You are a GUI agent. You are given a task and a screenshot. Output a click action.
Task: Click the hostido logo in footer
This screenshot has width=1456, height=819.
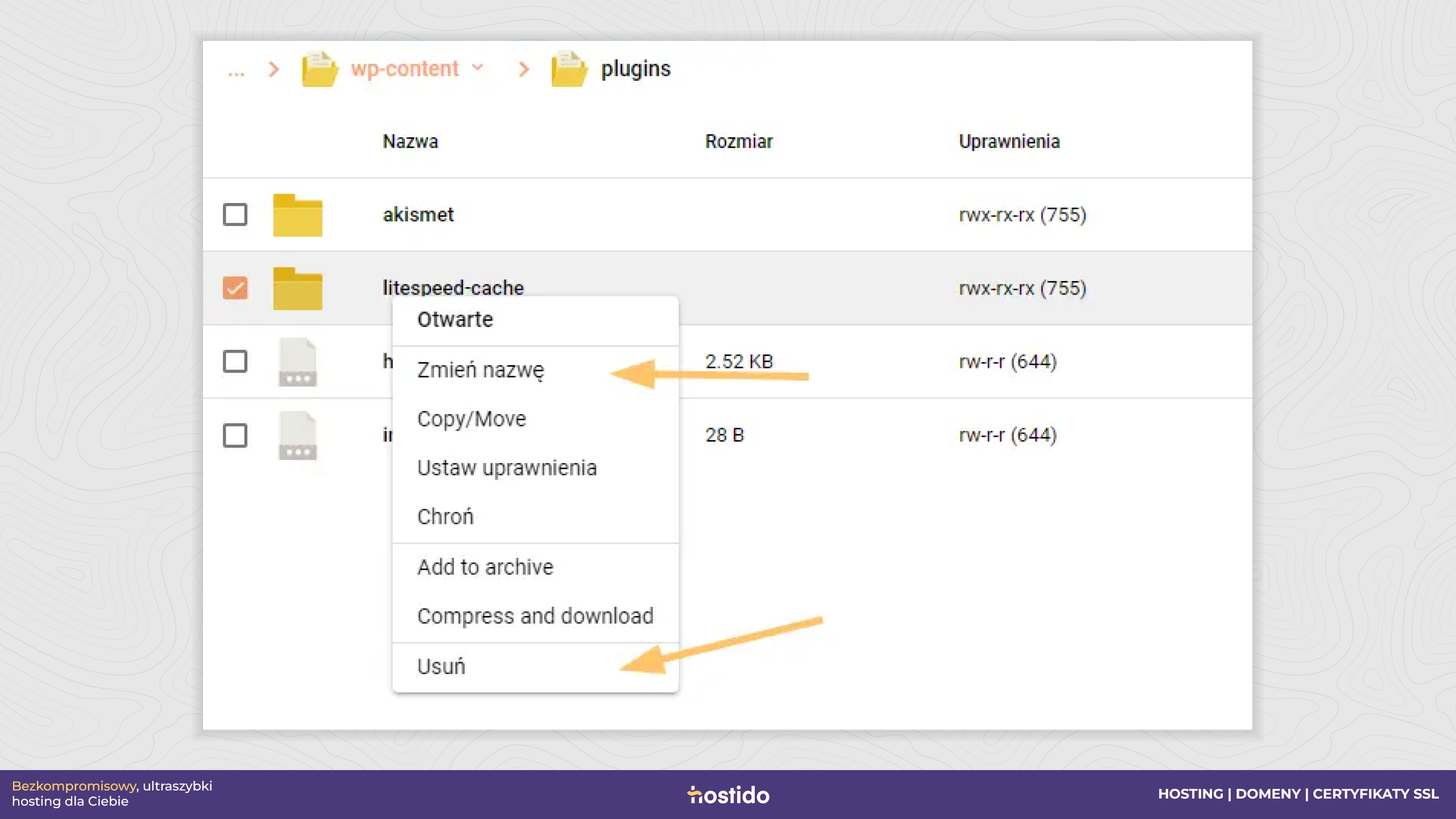(x=728, y=795)
